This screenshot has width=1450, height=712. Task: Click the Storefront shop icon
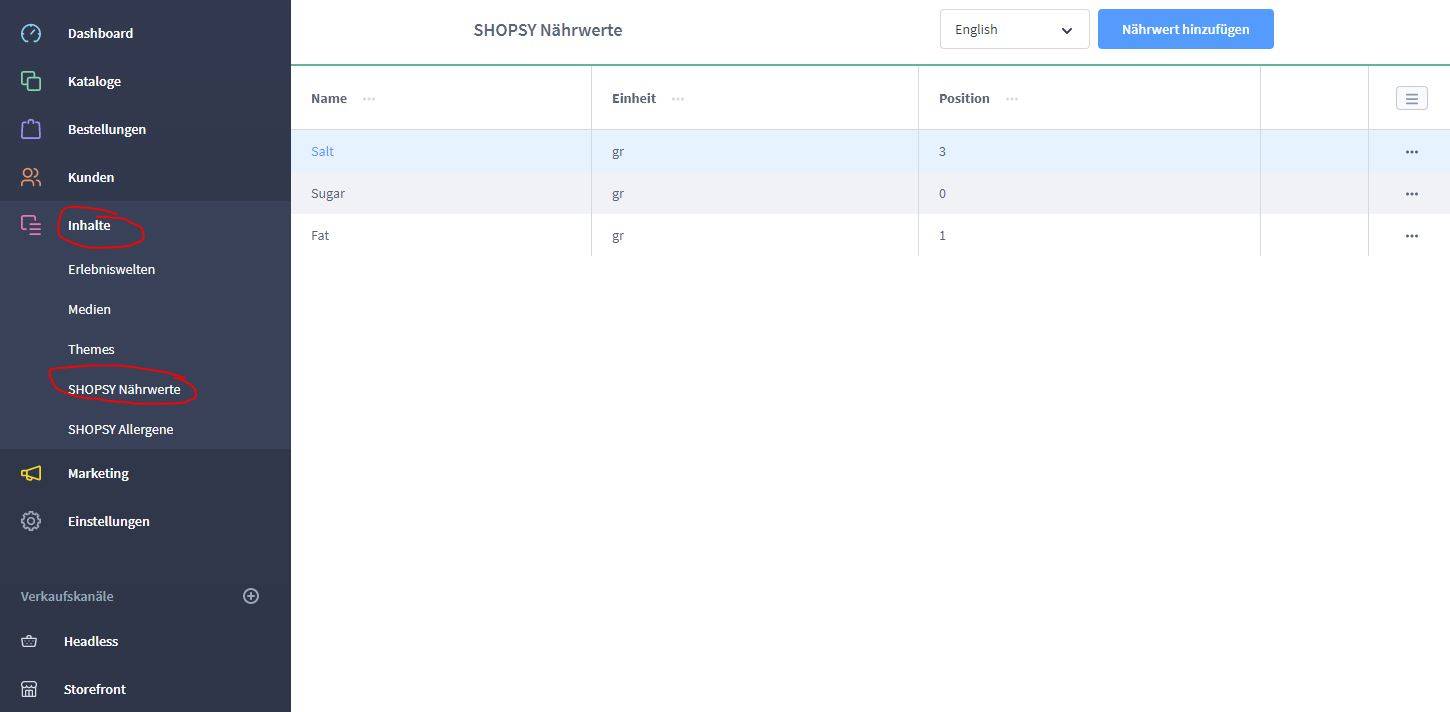click(x=29, y=689)
